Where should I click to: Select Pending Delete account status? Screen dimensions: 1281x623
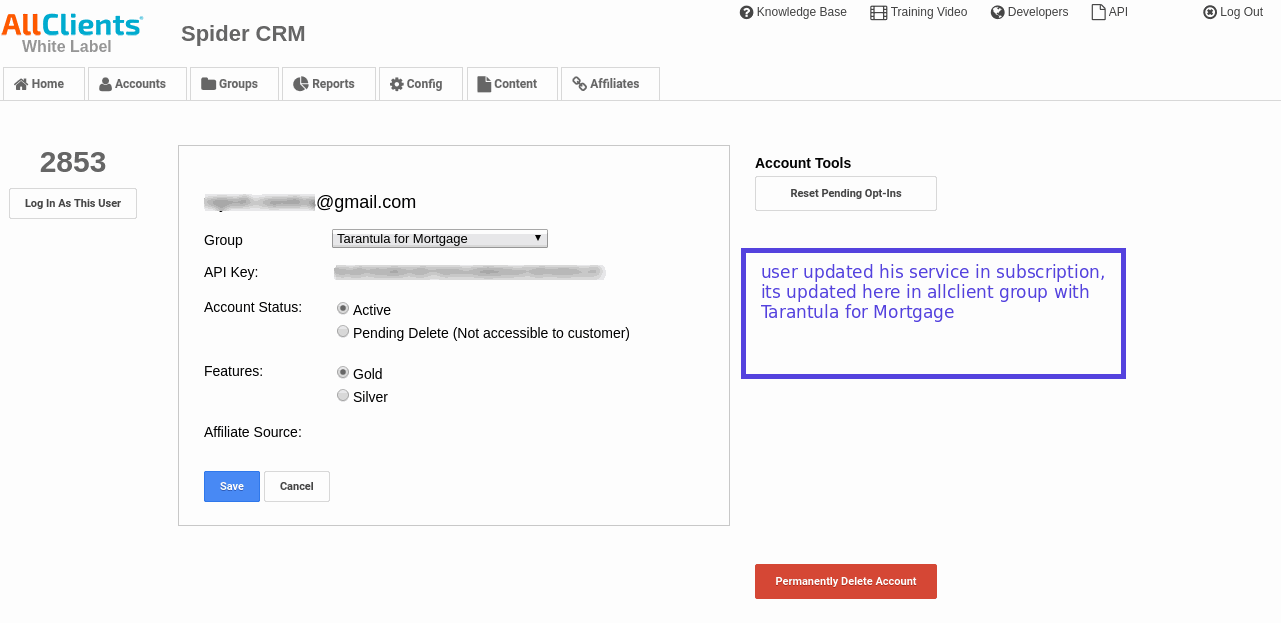(x=343, y=332)
